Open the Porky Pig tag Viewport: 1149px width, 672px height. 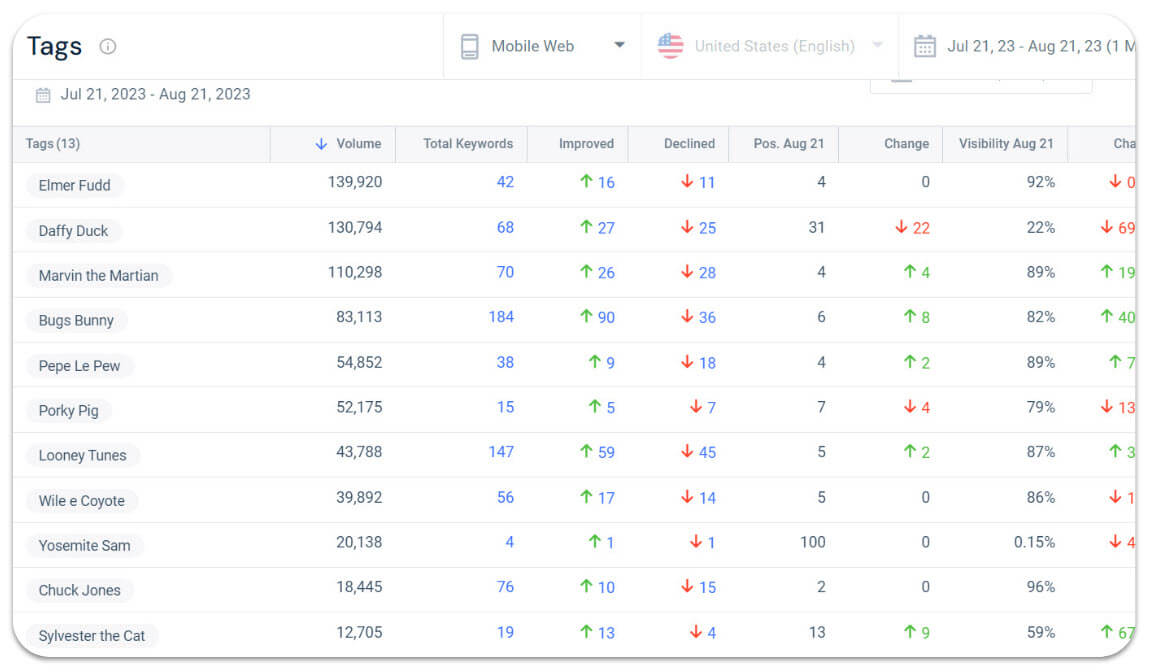[68, 410]
